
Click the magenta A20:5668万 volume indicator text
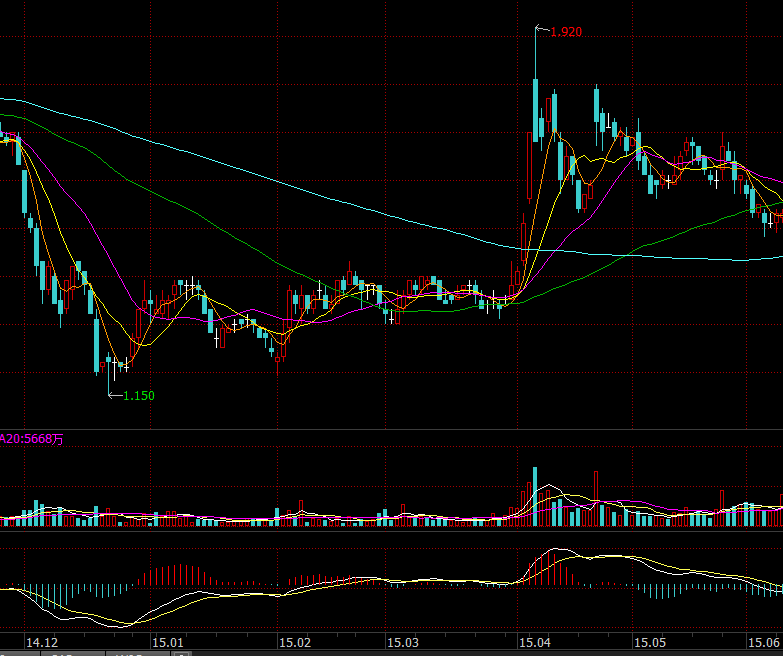[31, 439]
